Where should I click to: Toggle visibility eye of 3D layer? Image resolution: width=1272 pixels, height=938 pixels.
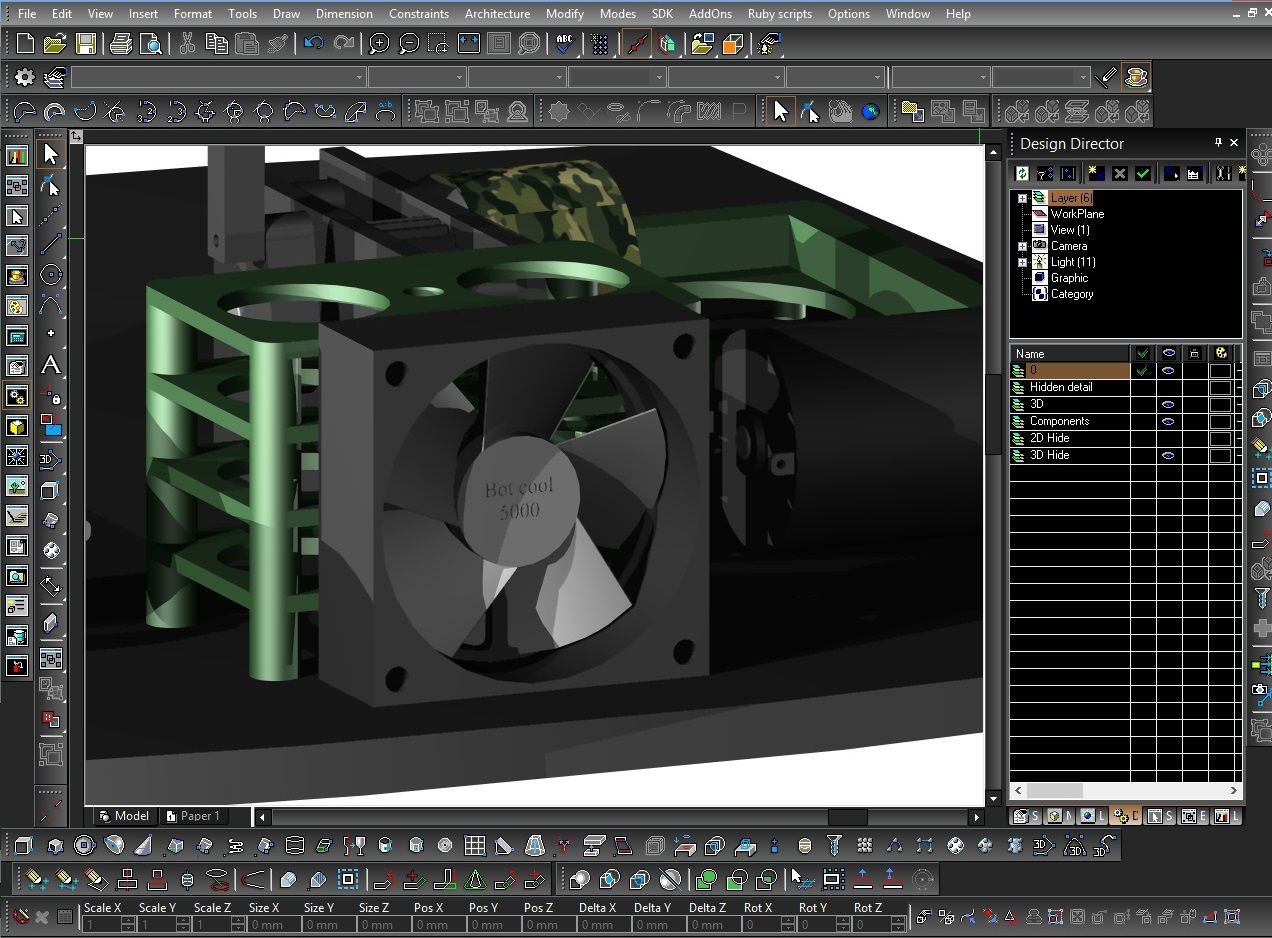coord(1168,405)
